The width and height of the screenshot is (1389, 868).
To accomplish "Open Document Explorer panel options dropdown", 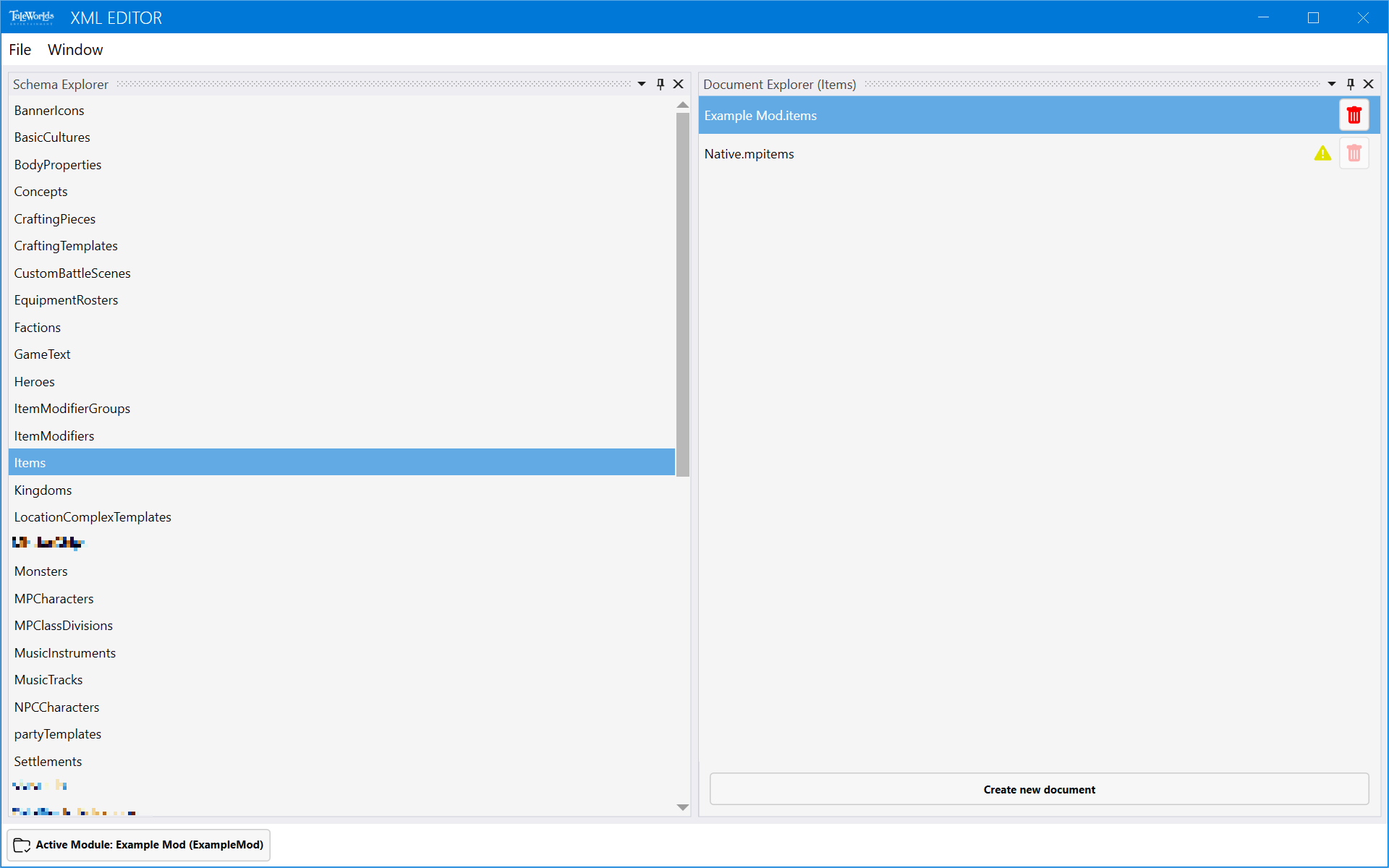I will (x=1331, y=84).
